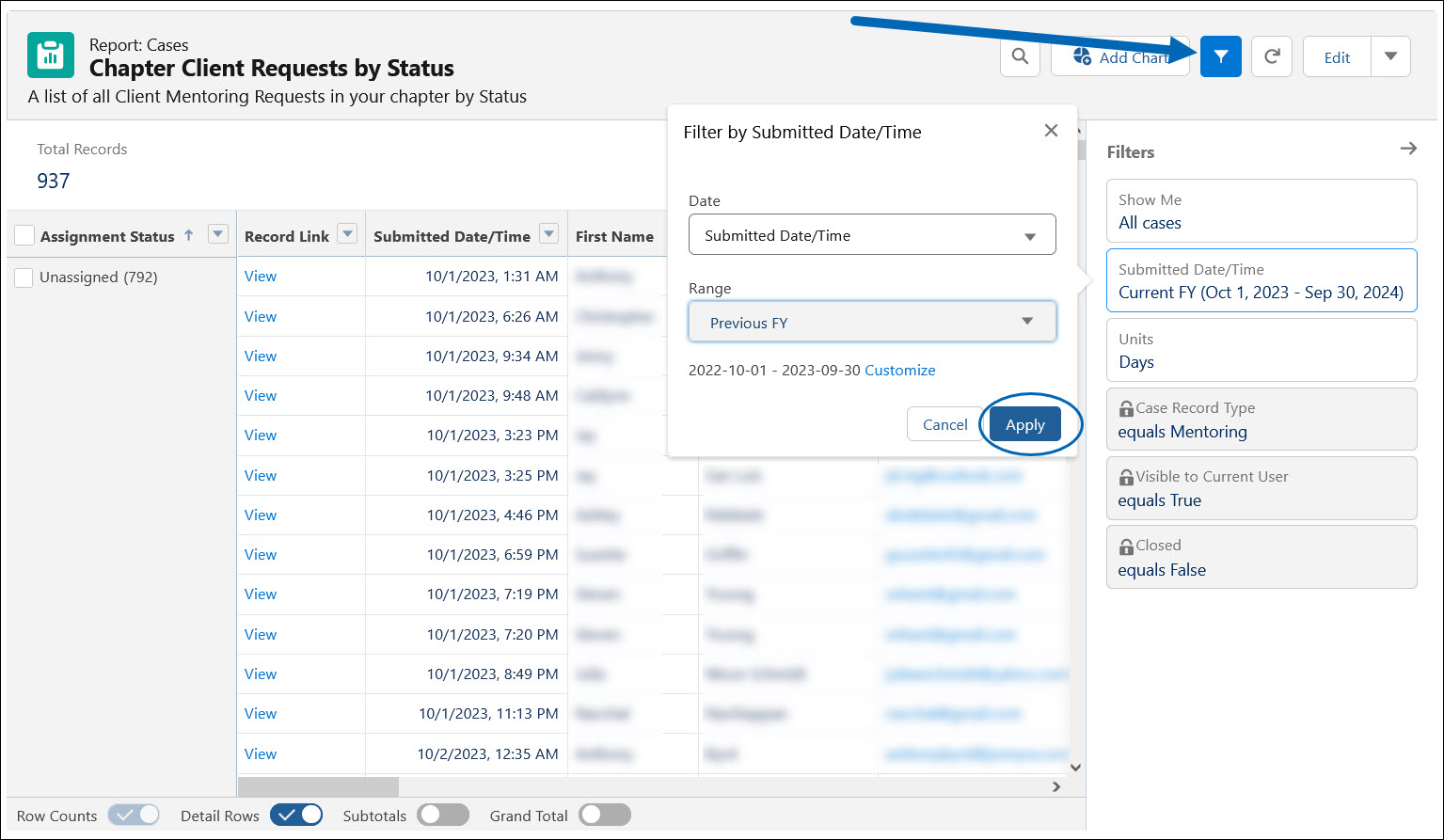Collapse the Filters panel arrow
Viewport: 1444px width, 840px height.
[1408, 149]
